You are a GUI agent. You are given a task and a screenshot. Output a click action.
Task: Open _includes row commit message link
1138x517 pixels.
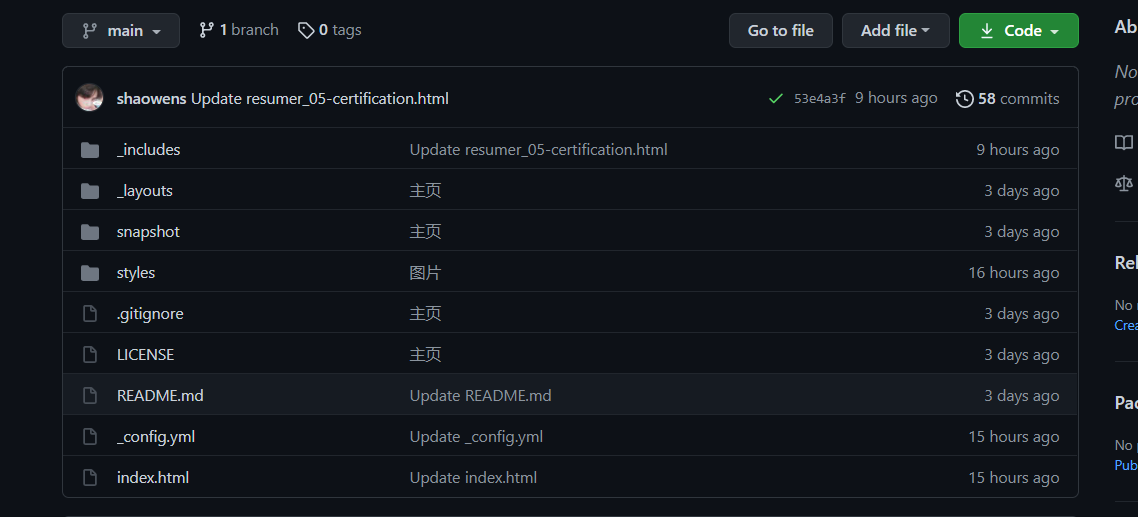click(539, 150)
